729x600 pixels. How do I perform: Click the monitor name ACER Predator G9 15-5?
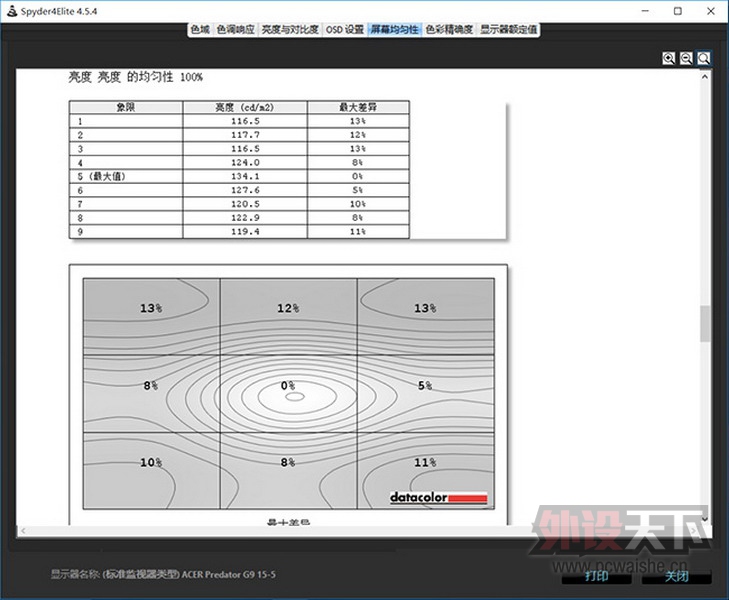228,574
